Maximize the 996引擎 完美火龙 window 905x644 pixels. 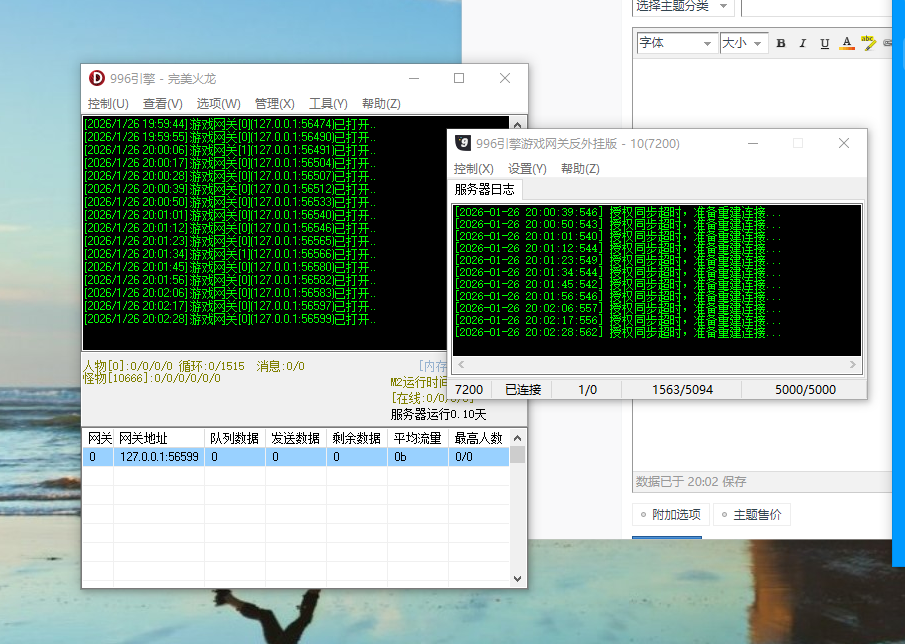point(459,78)
